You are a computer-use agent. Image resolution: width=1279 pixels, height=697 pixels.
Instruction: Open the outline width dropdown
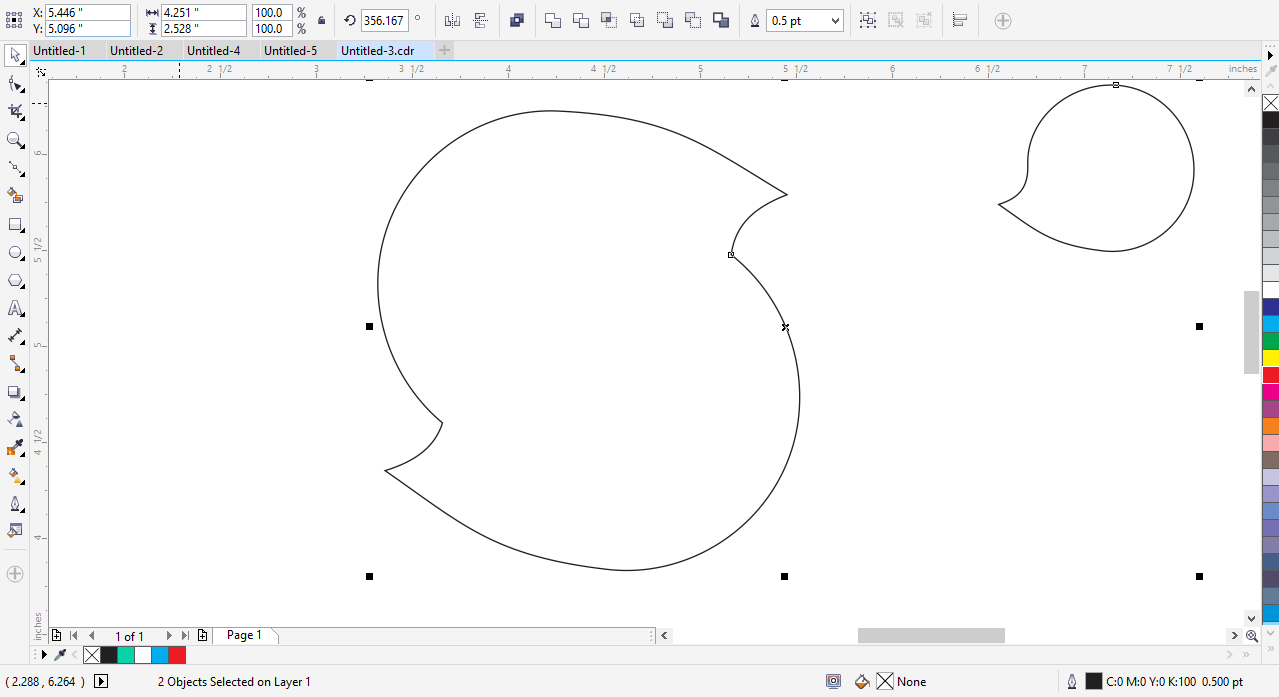835,21
